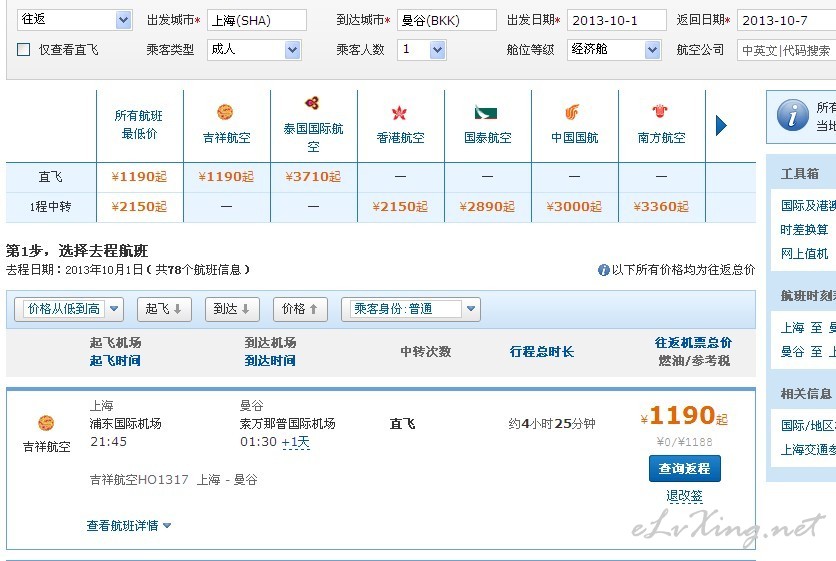Click the +1天 arrival note link
The image size is (836, 561).
pyautogui.click(x=295, y=442)
